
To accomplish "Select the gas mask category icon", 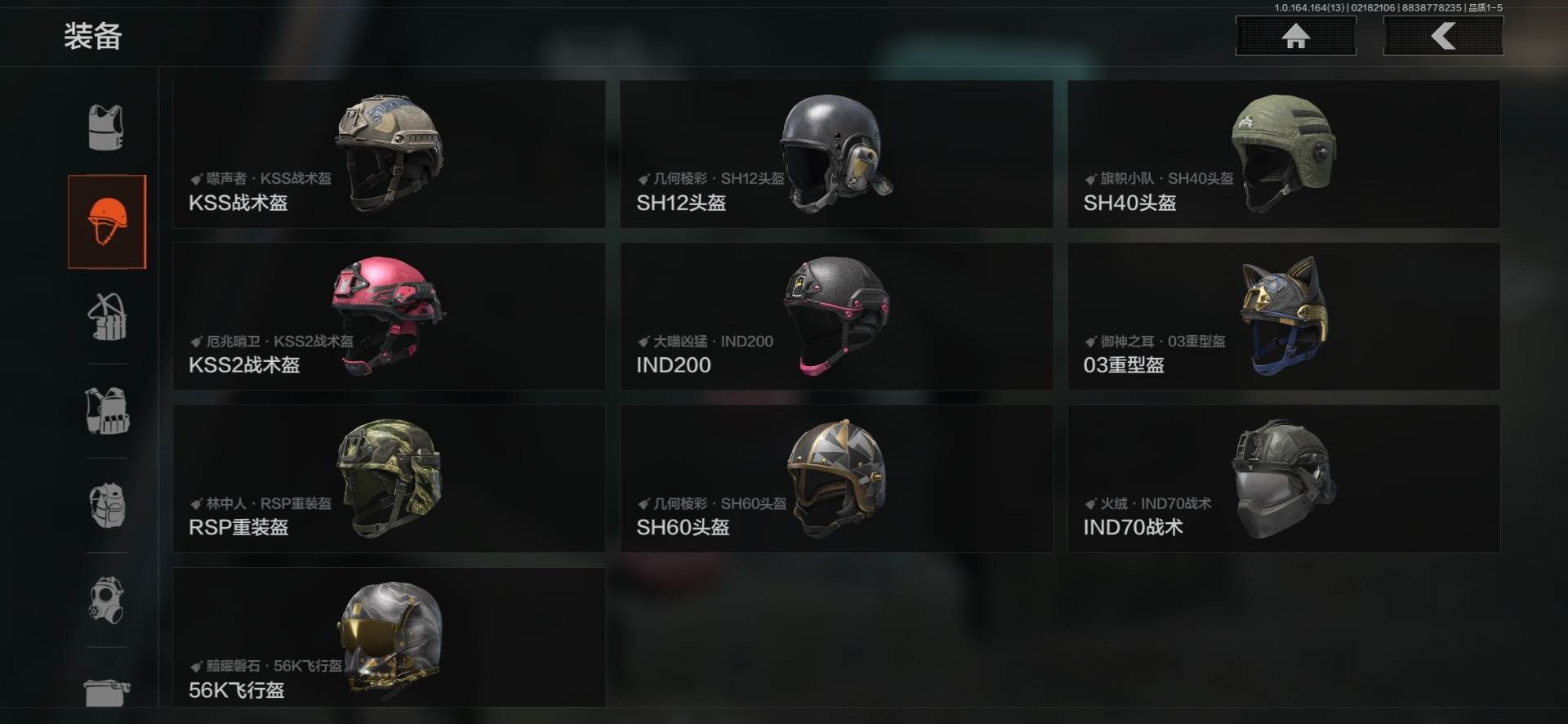I will 107,599.
